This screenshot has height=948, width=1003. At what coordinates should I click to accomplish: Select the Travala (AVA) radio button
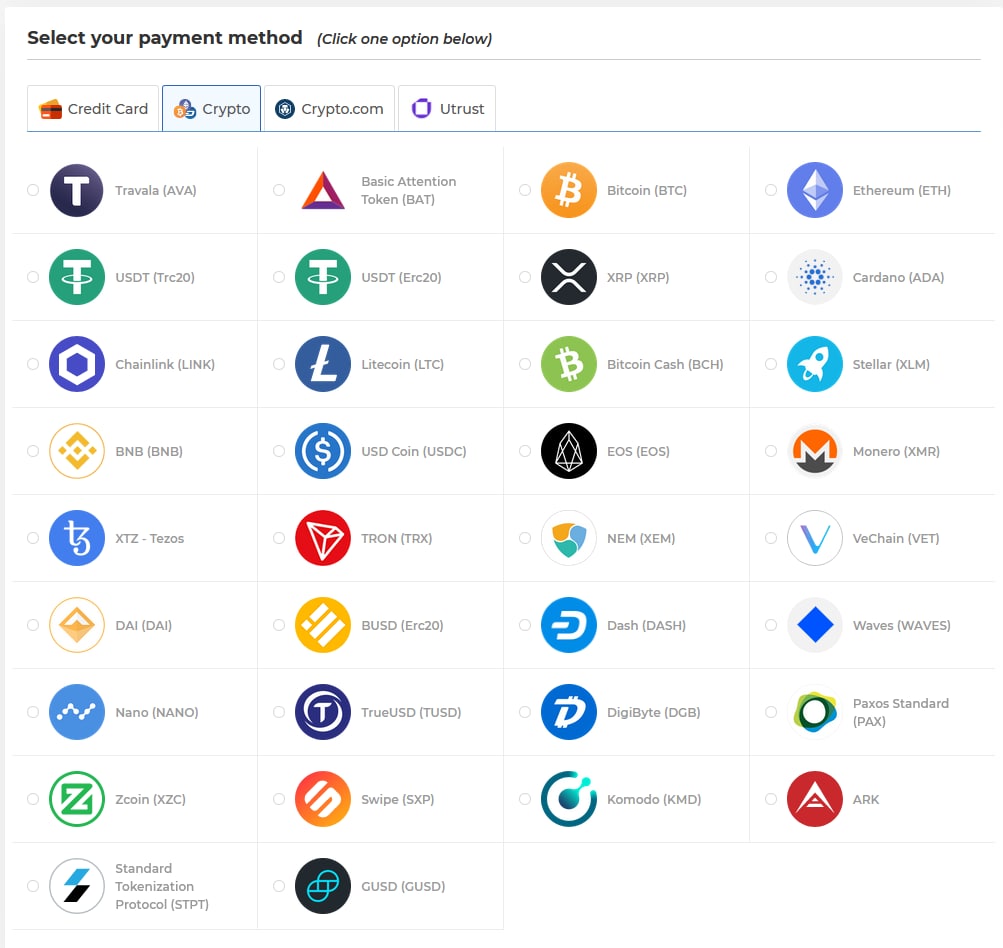pos(33,191)
